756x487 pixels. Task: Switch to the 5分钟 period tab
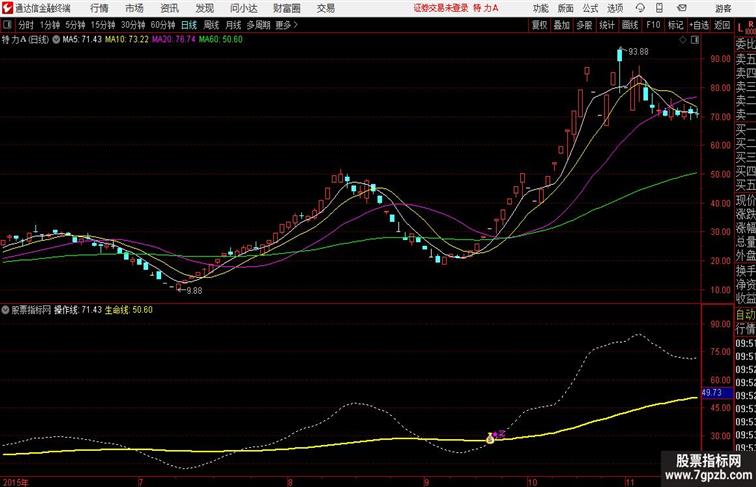pyautogui.click(x=75, y=25)
